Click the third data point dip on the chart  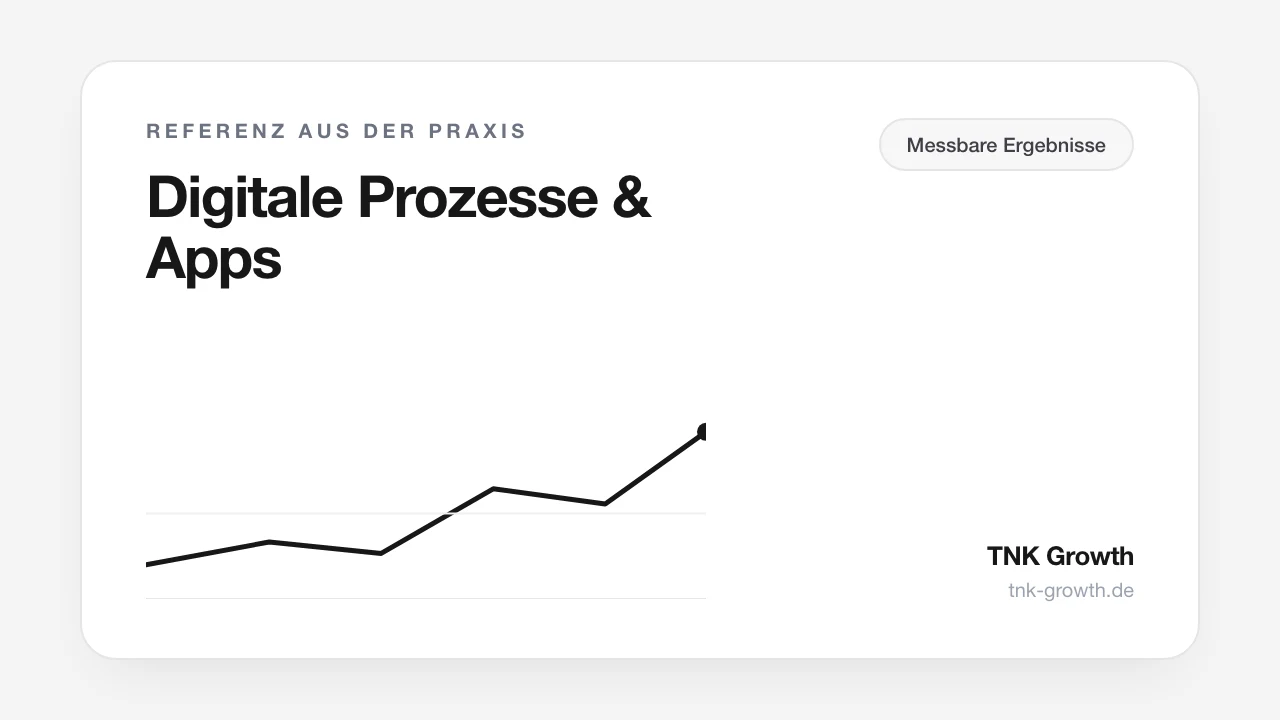point(381,553)
